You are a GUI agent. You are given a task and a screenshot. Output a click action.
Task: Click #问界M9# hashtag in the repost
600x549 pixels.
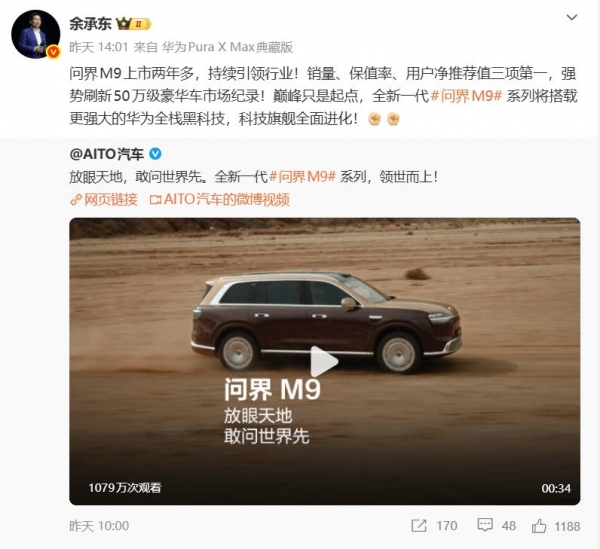(302, 177)
